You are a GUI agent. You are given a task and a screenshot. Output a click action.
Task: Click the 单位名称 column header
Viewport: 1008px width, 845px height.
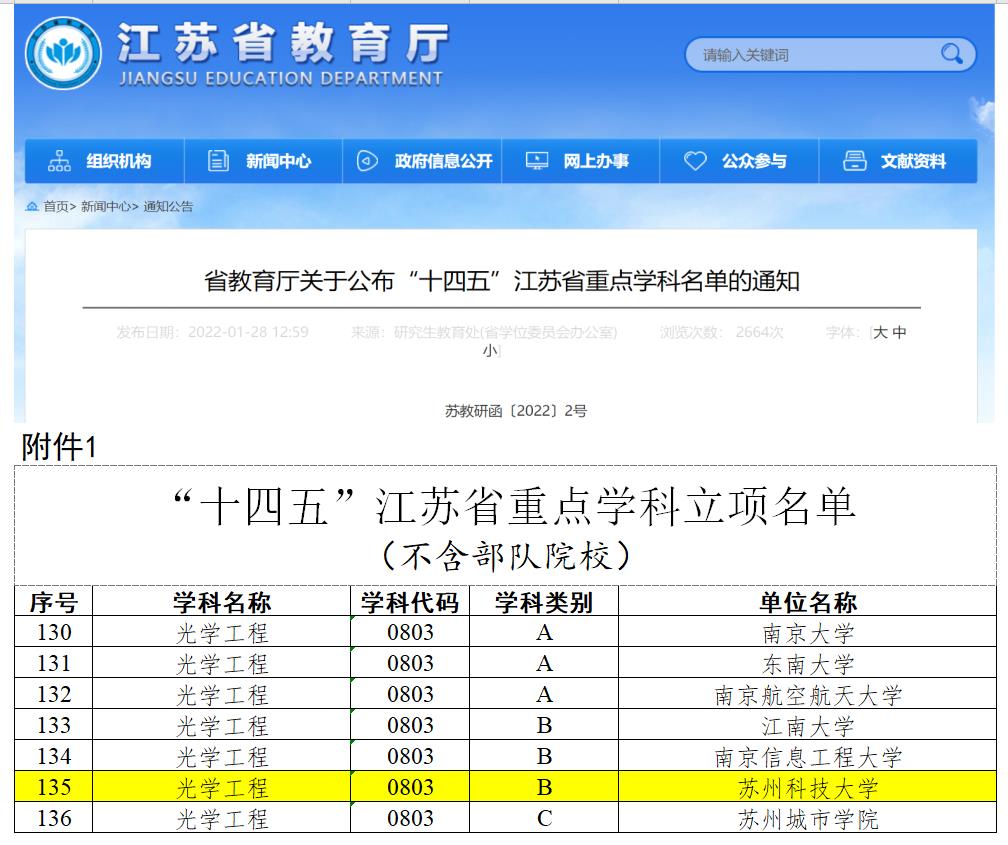[807, 602]
